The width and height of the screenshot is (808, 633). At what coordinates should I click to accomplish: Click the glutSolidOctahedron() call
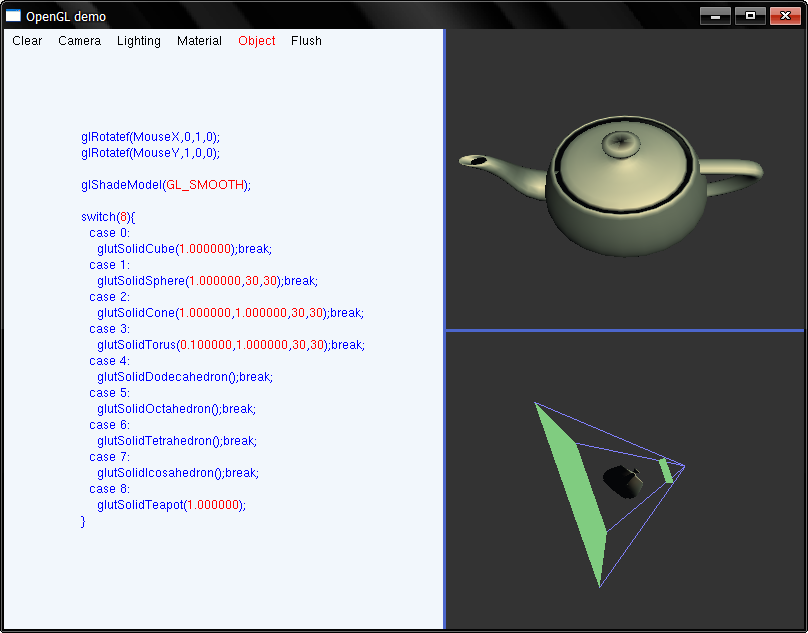point(159,409)
